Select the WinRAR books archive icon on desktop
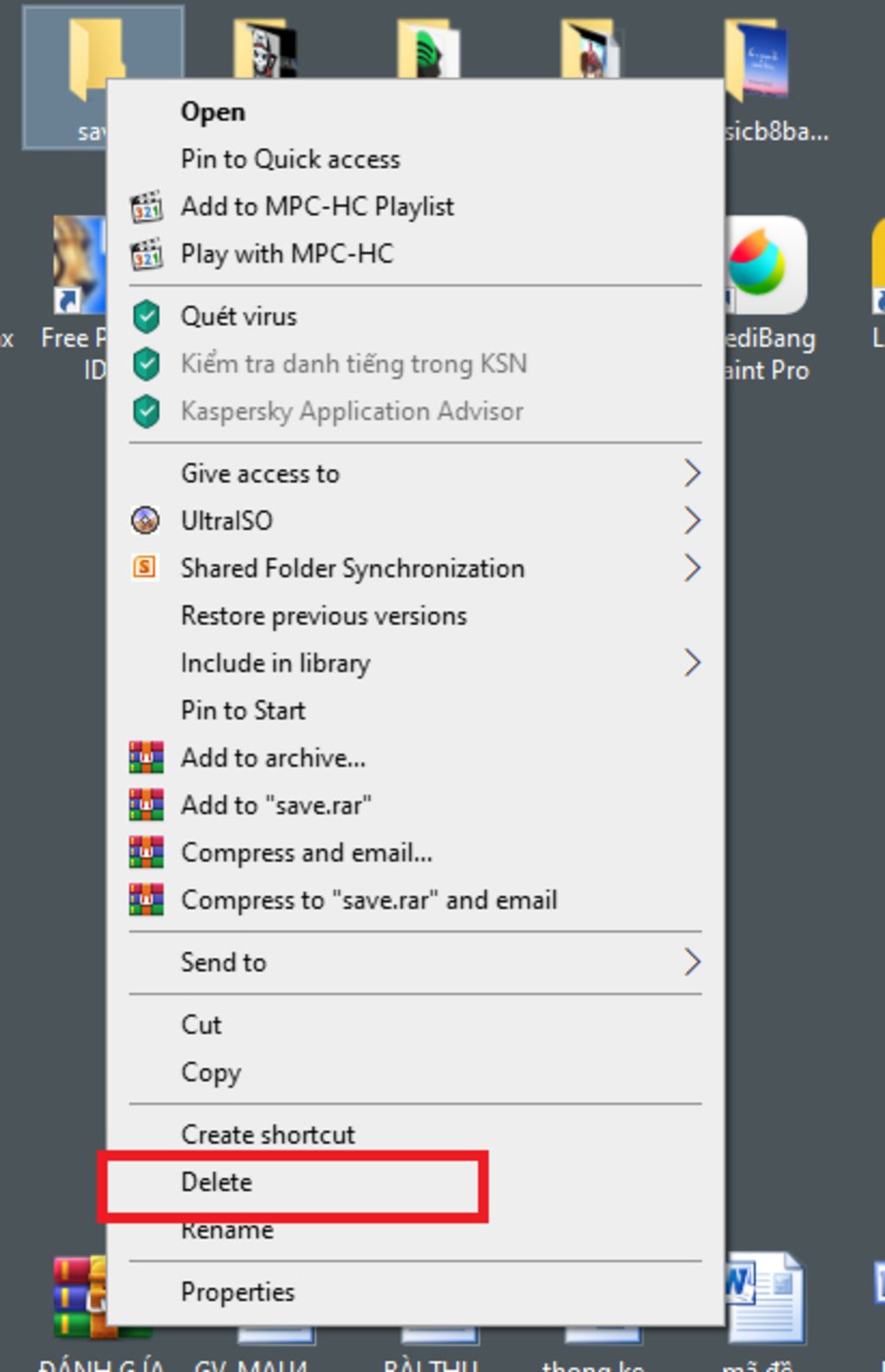885x1372 pixels. point(80,1297)
